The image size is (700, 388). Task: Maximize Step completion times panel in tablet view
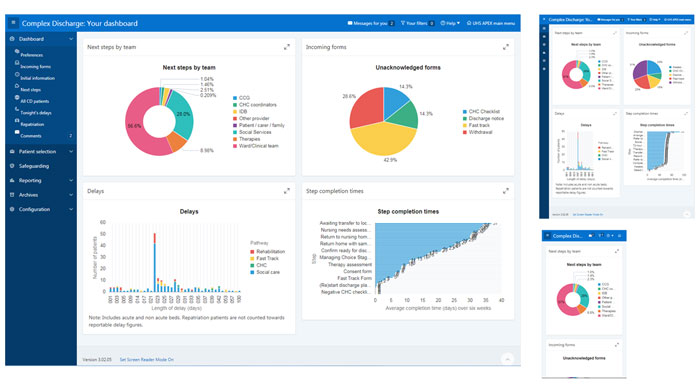(686, 114)
